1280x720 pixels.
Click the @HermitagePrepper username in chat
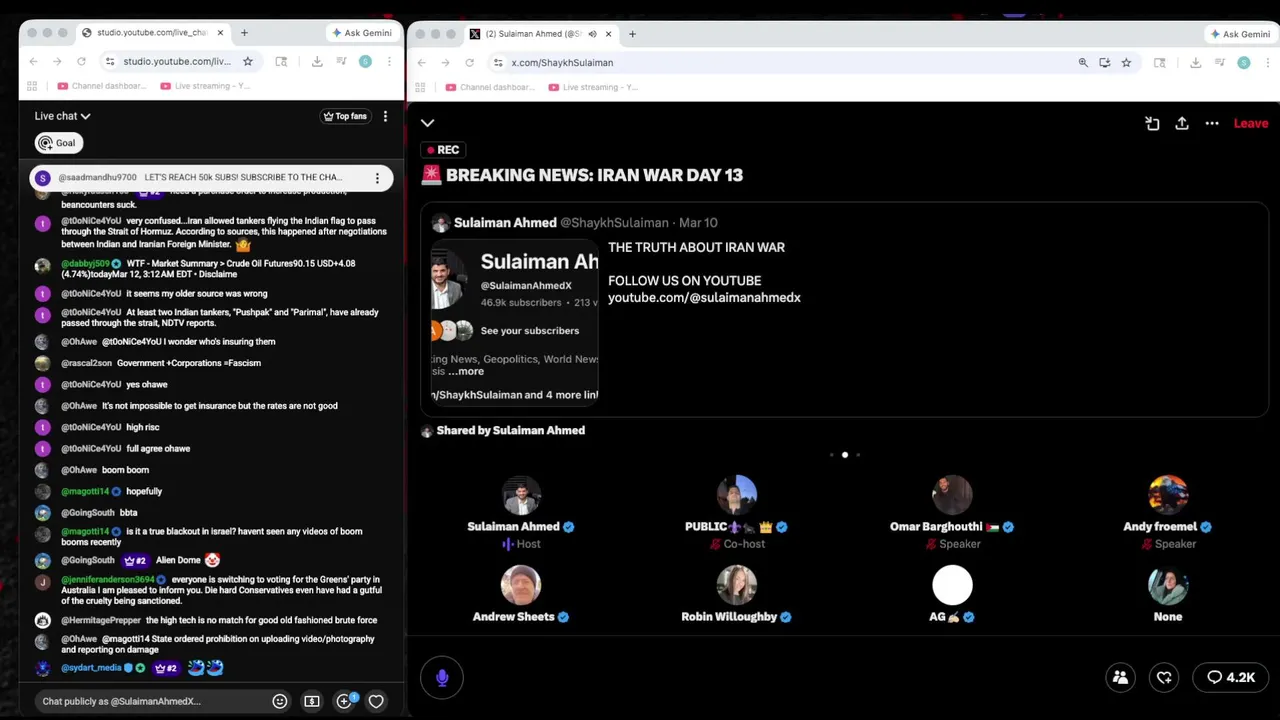pos(101,620)
